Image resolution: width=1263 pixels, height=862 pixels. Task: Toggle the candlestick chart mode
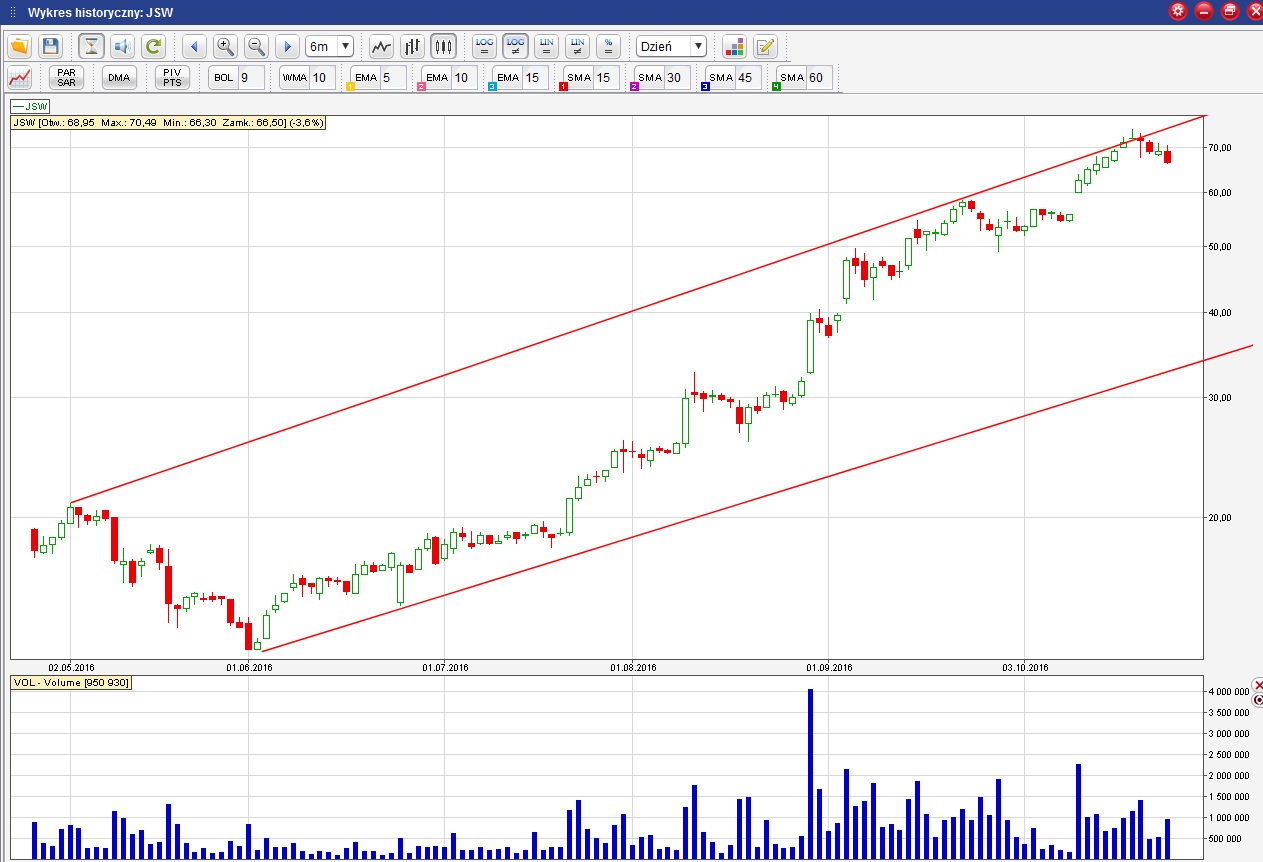click(x=443, y=46)
